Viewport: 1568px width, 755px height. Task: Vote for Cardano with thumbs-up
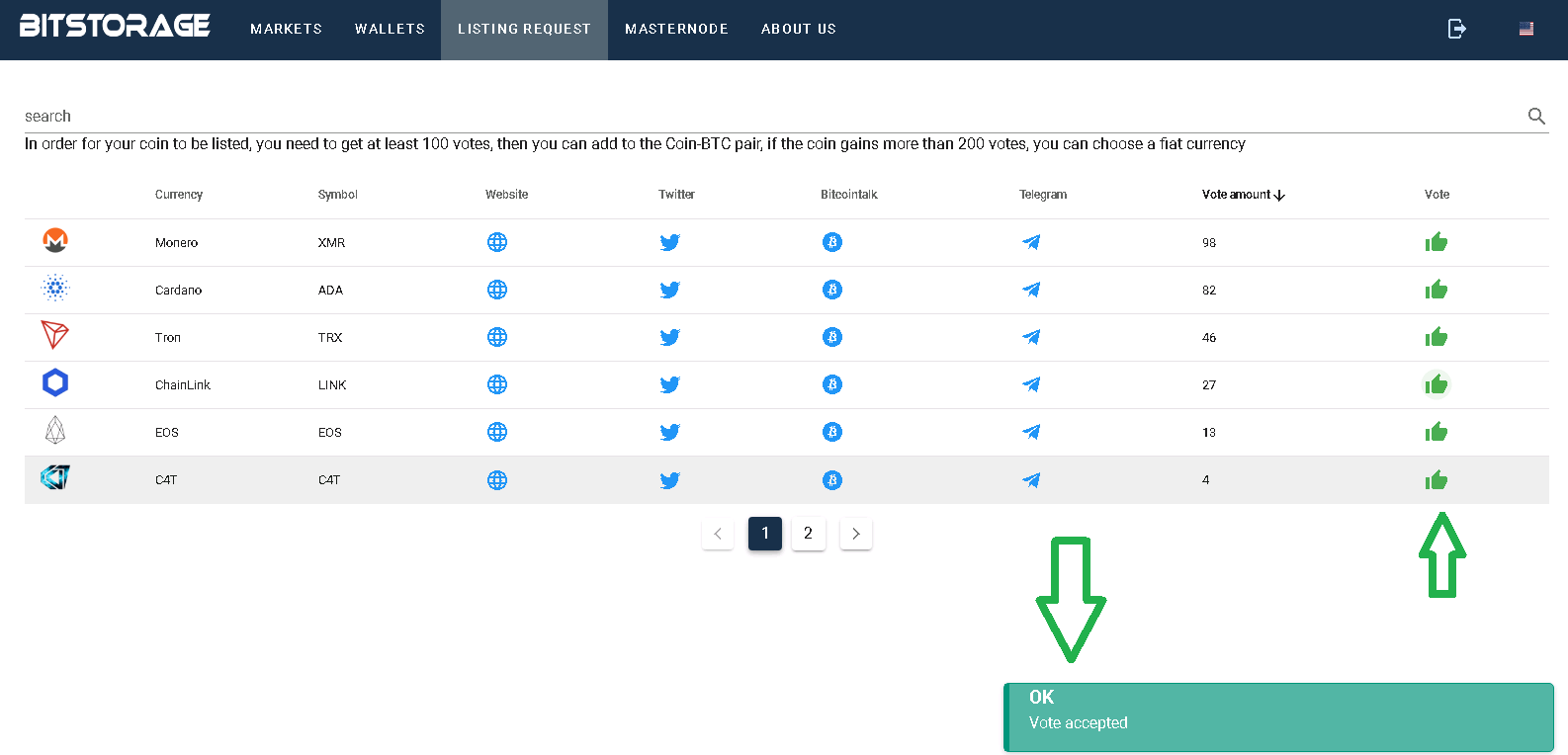click(1437, 290)
